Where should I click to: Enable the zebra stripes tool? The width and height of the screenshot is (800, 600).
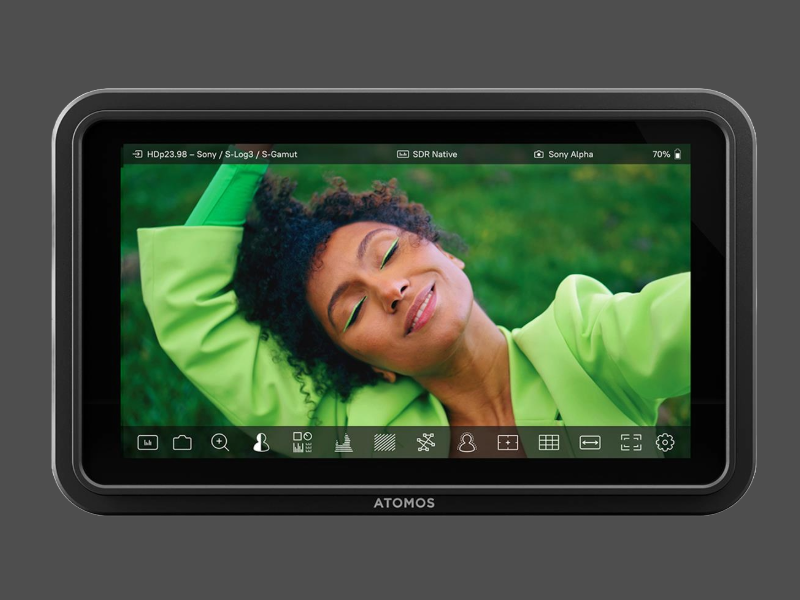[385, 442]
